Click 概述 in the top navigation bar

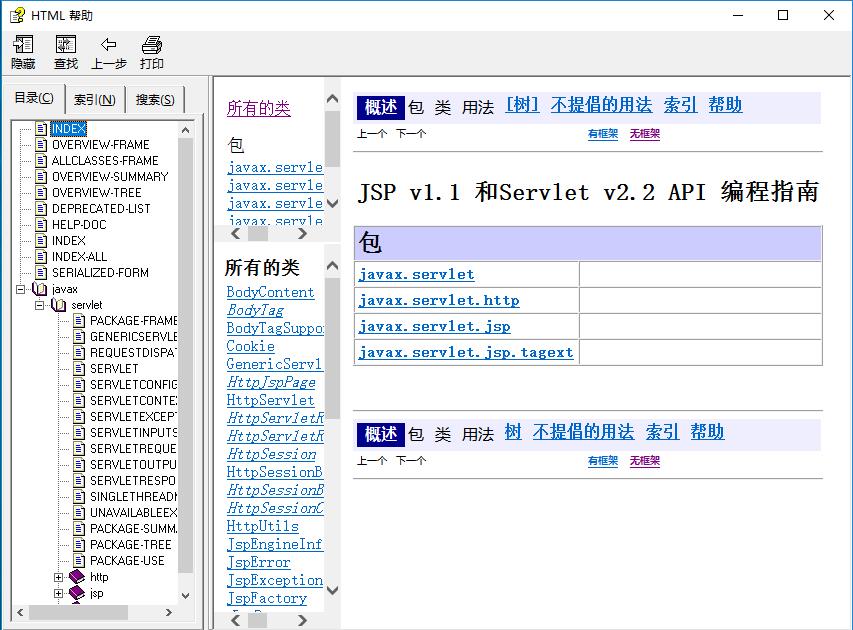[381, 107]
